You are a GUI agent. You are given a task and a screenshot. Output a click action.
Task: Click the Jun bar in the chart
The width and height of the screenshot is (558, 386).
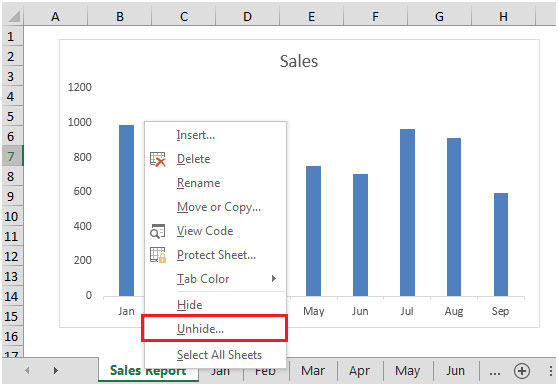[x=360, y=235]
